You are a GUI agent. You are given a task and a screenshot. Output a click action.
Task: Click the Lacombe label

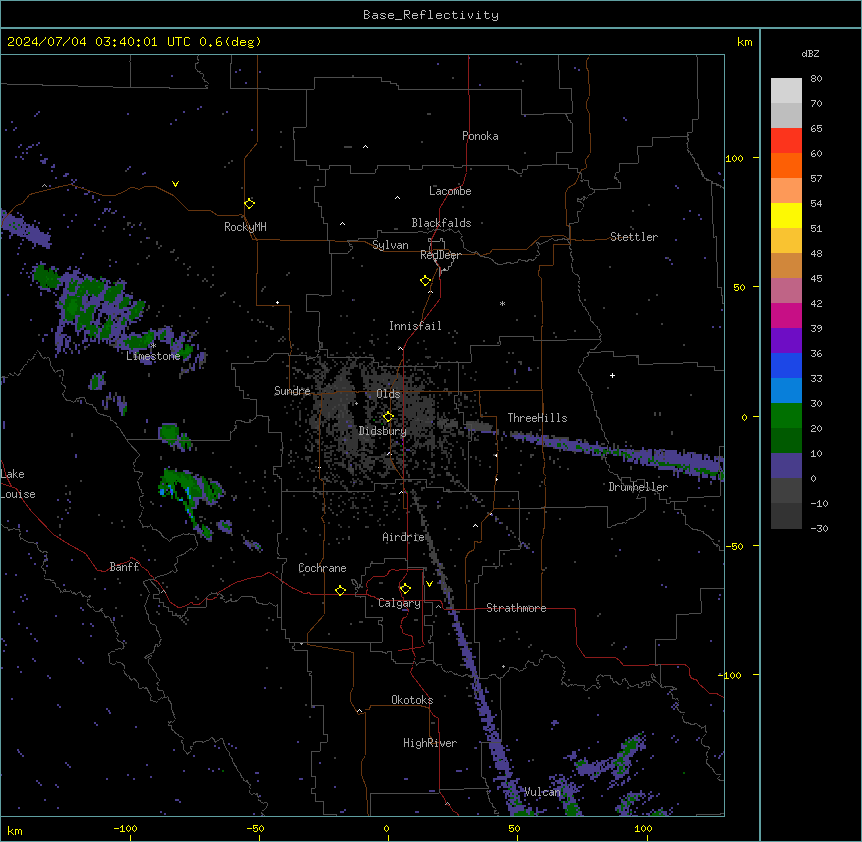[x=450, y=191]
